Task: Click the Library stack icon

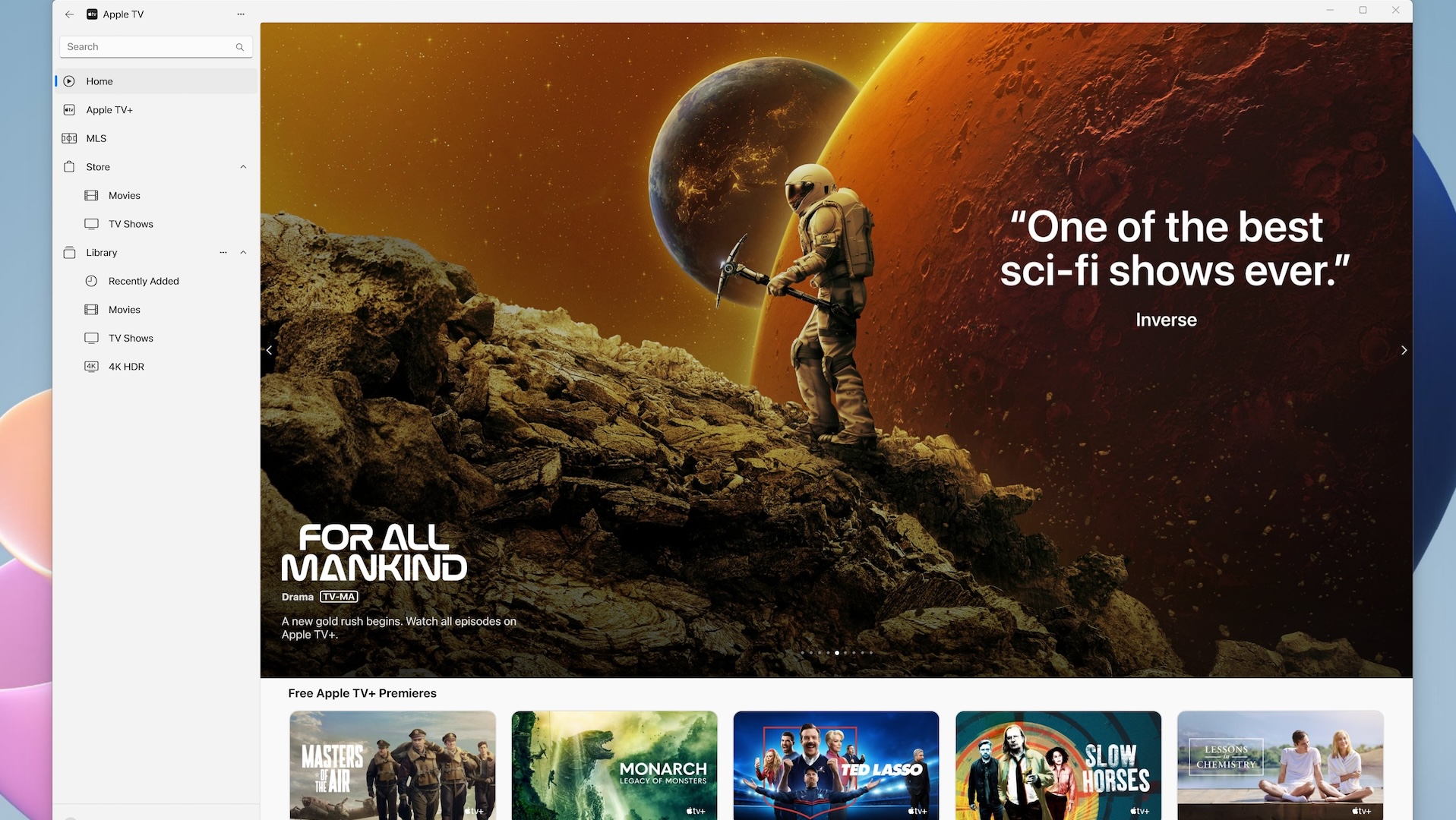Action: [x=69, y=253]
